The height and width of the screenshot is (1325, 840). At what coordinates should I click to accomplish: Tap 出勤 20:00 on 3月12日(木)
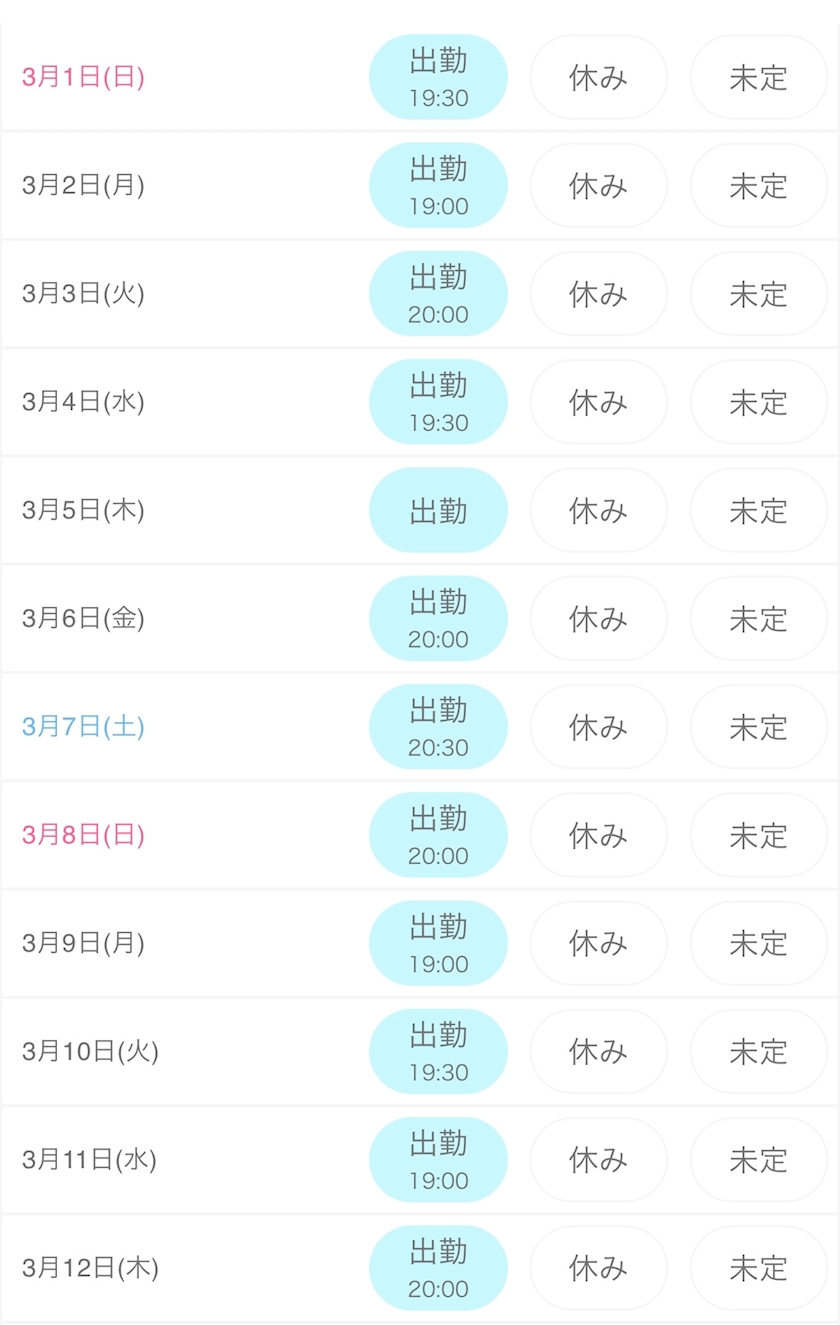[x=438, y=1268]
